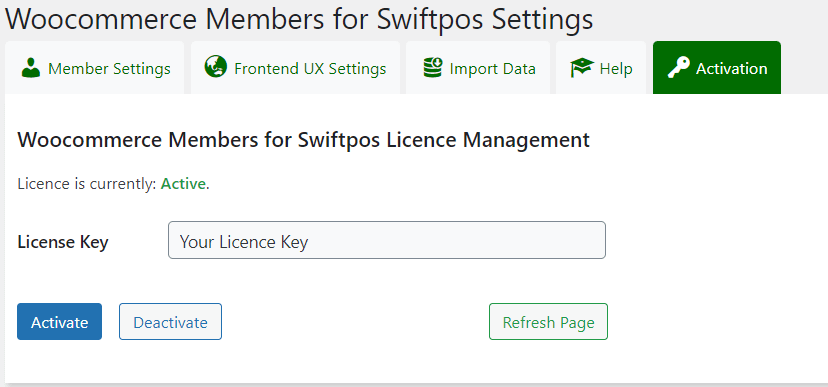
Task: Click the person icon on Member Settings tab
Action: (x=31, y=68)
